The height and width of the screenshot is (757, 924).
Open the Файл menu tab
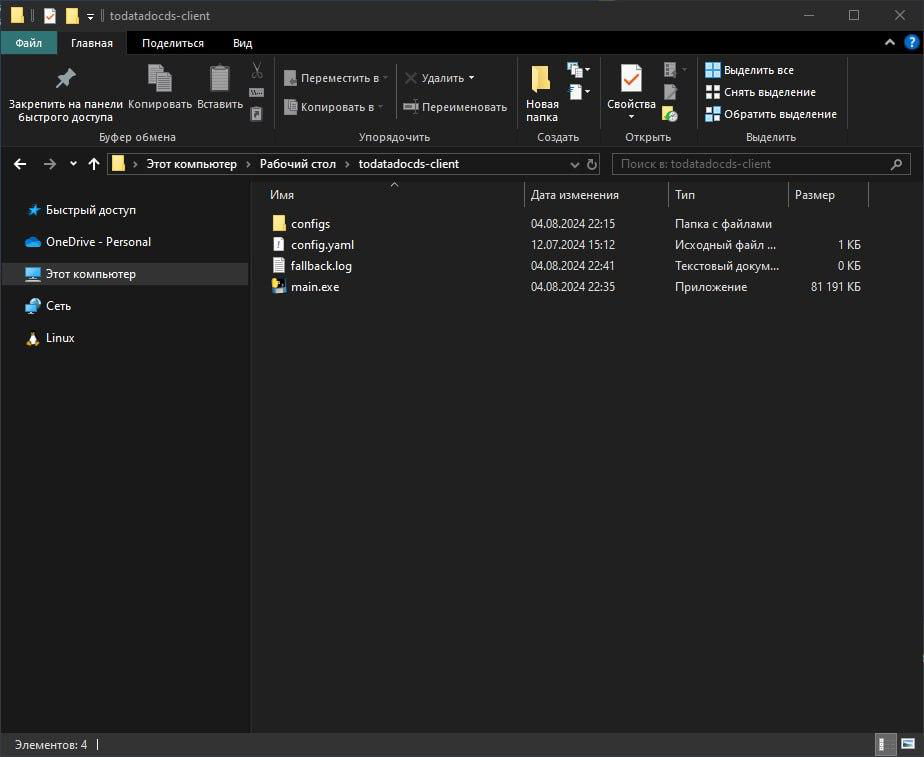28,43
